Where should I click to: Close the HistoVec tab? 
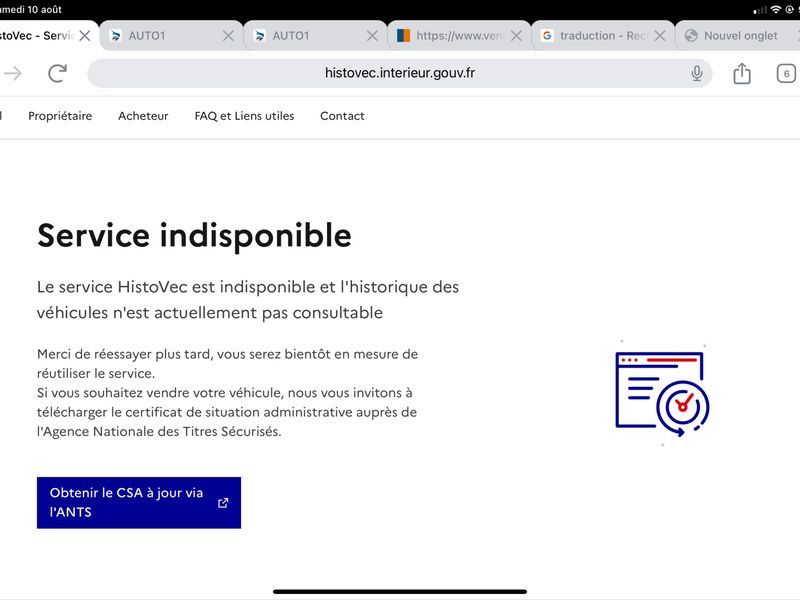(x=85, y=36)
